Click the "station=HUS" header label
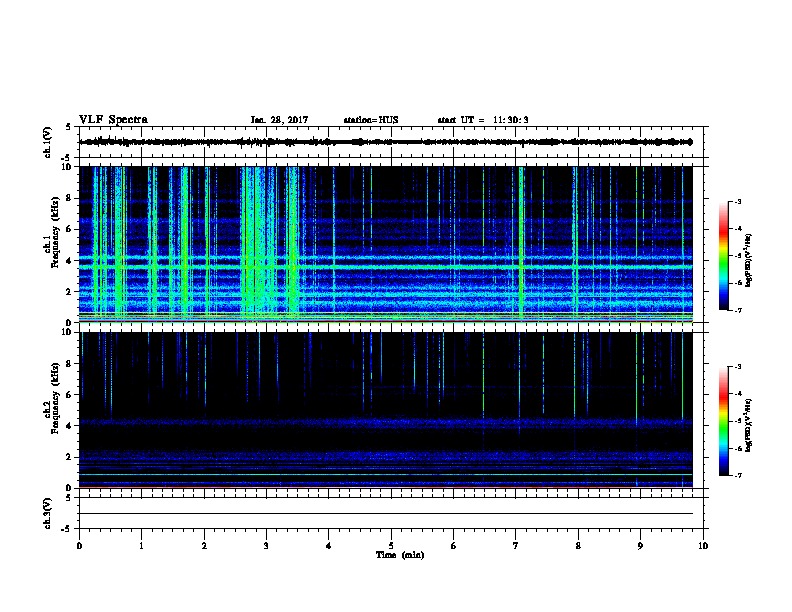Screen dimensions: 792x612 [x=371, y=120]
